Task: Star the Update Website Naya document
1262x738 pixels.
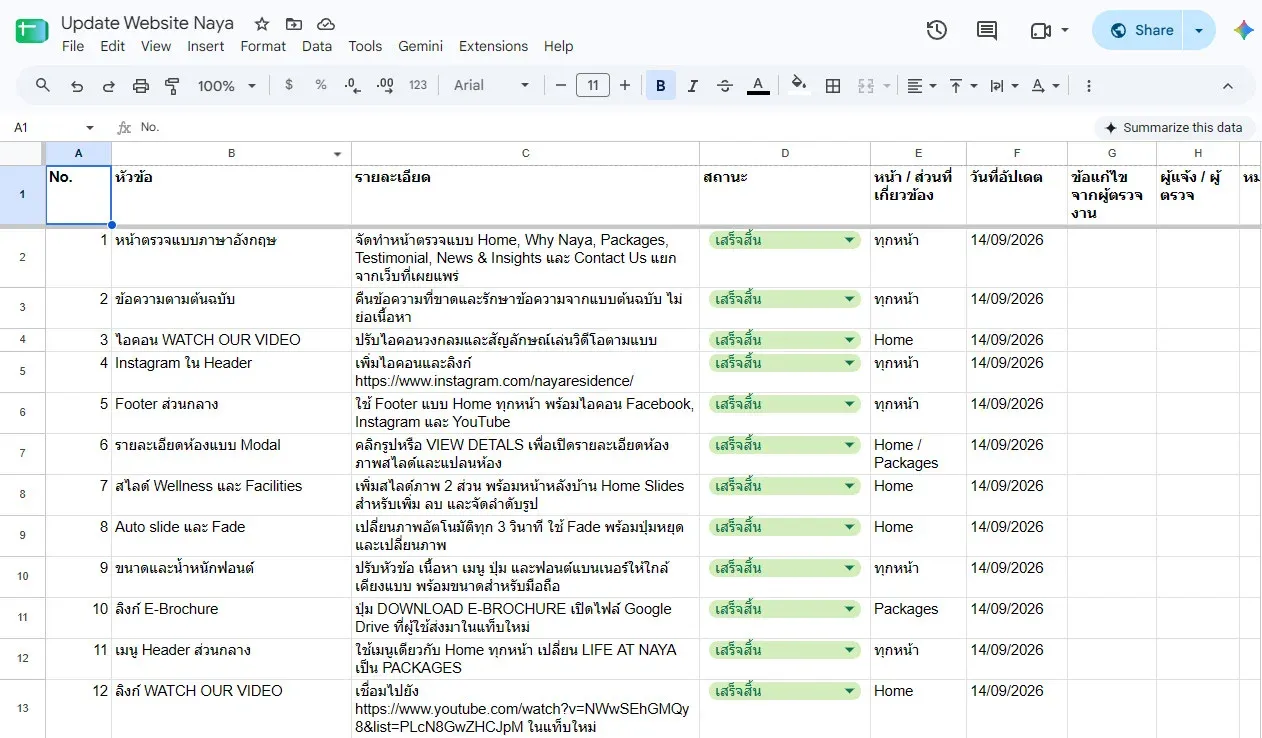Action: click(262, 24)
